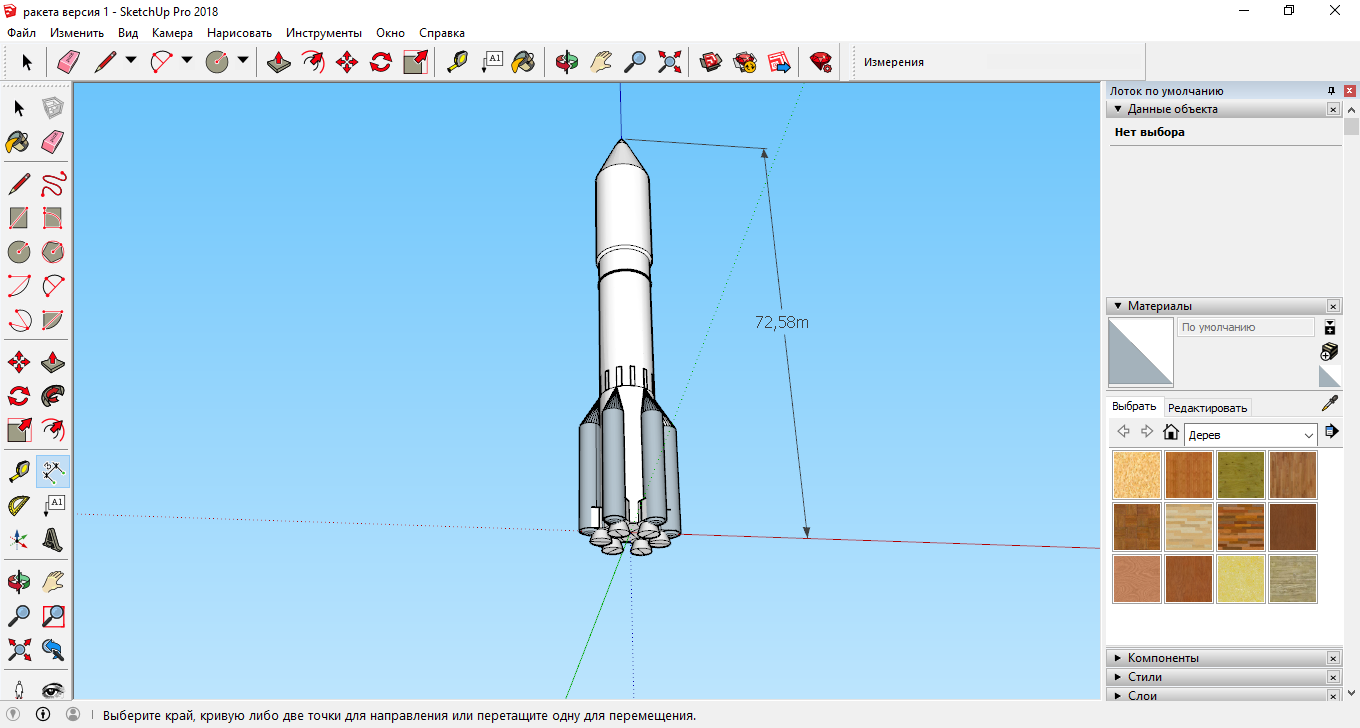The height and width of the screenshot is (728, 1360).
Task: Open the Extension Warehouse ruby icon
Action: point(821,63)
